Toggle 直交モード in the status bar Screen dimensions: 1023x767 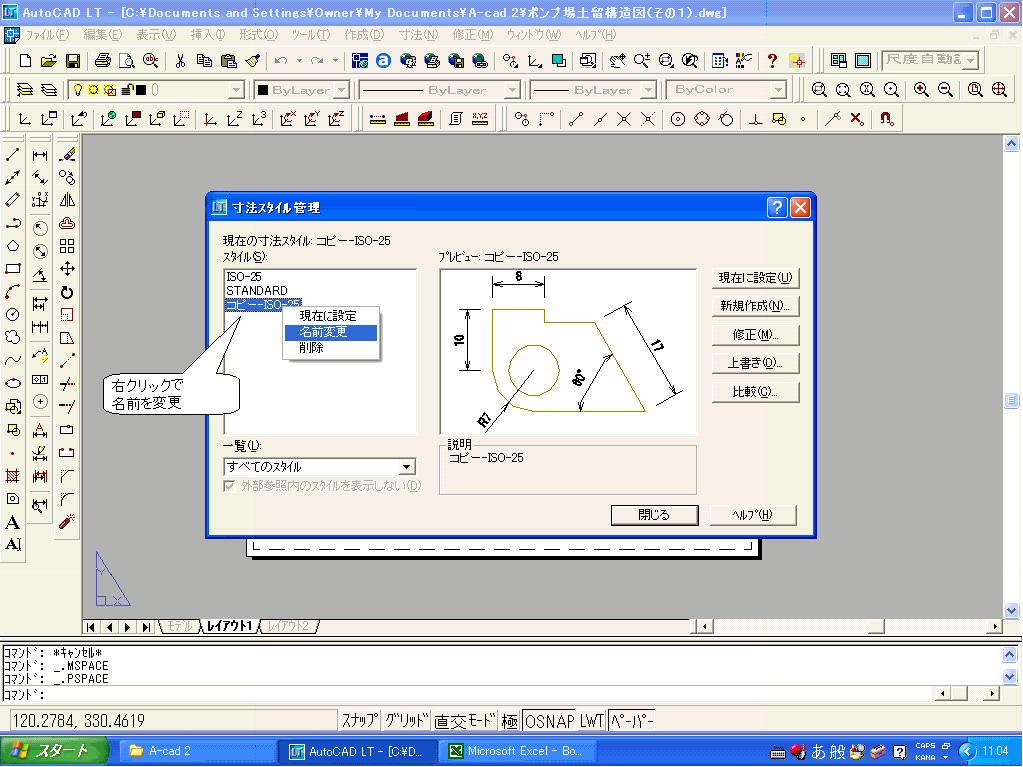click(465, 721)
